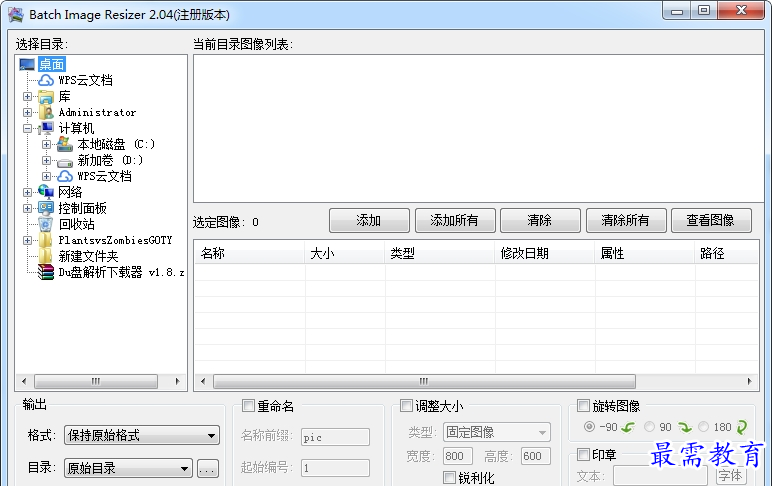Click the 起始编号 starting number field

[x=335, y=467]
